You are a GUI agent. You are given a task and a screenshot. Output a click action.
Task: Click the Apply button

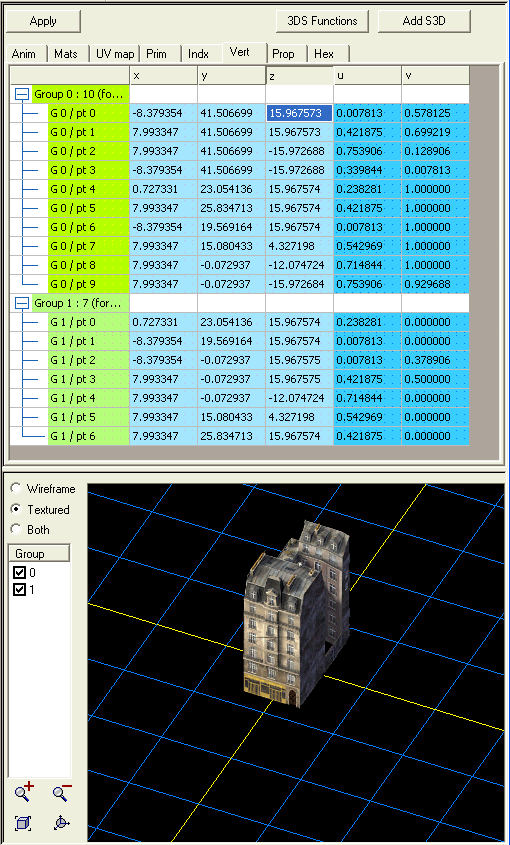pyautogui.click(x=43, y=22)
